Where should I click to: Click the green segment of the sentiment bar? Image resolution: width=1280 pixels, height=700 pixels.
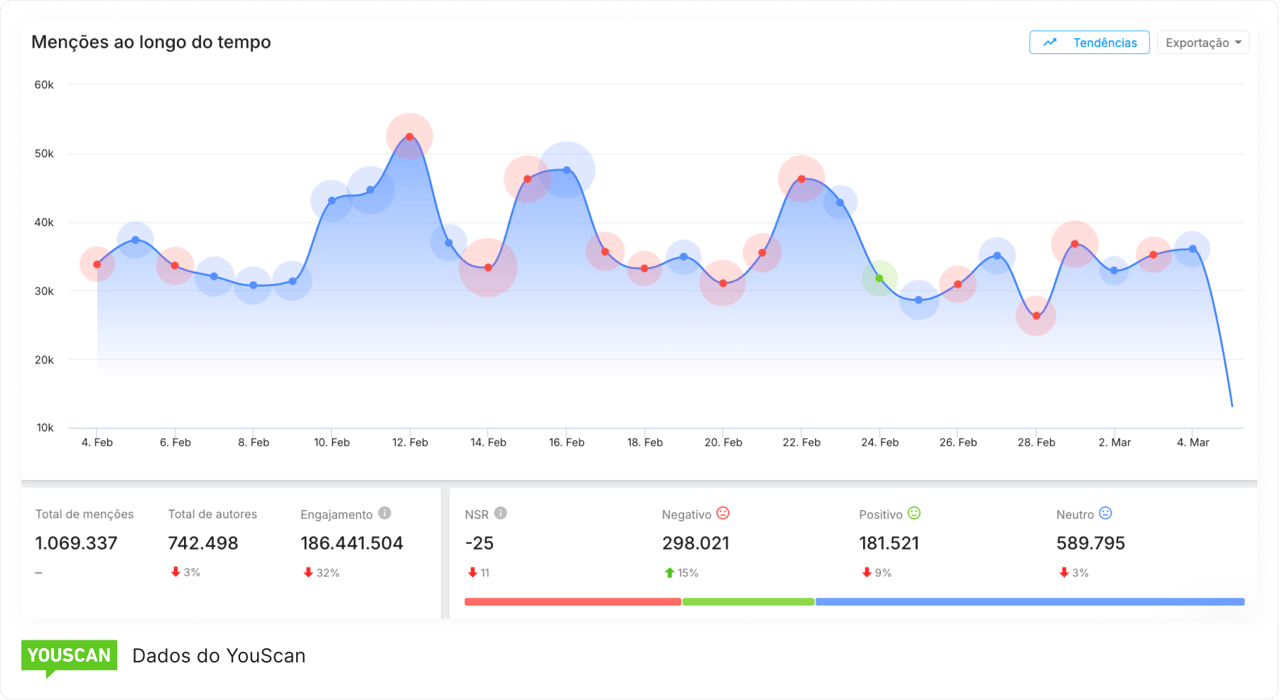click(746, 602)
